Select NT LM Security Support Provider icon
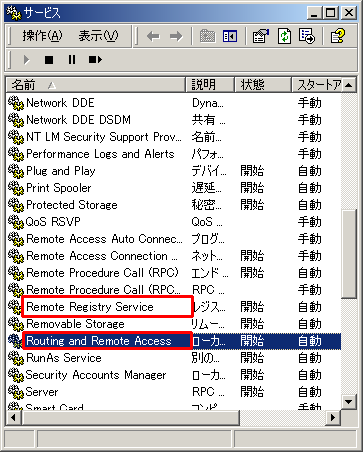This screenshot has height=452, width=363. (x=16, y=137)
